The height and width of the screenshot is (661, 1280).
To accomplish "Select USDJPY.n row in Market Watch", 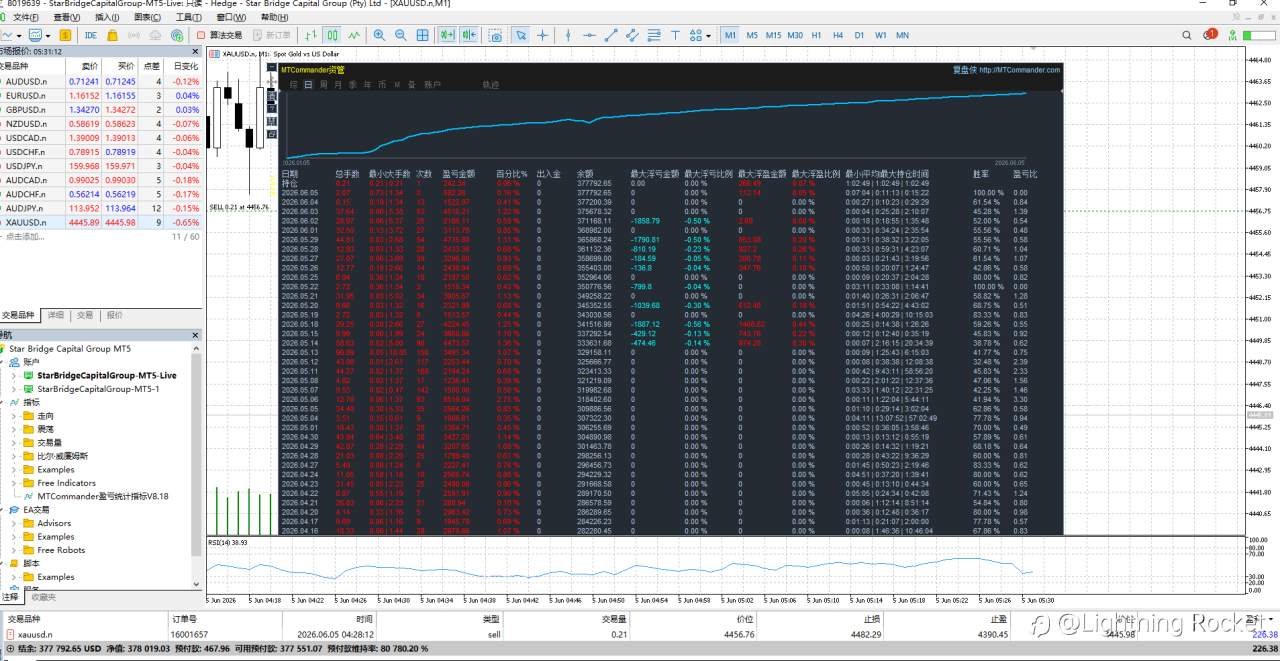I will [x=100, y=166].
